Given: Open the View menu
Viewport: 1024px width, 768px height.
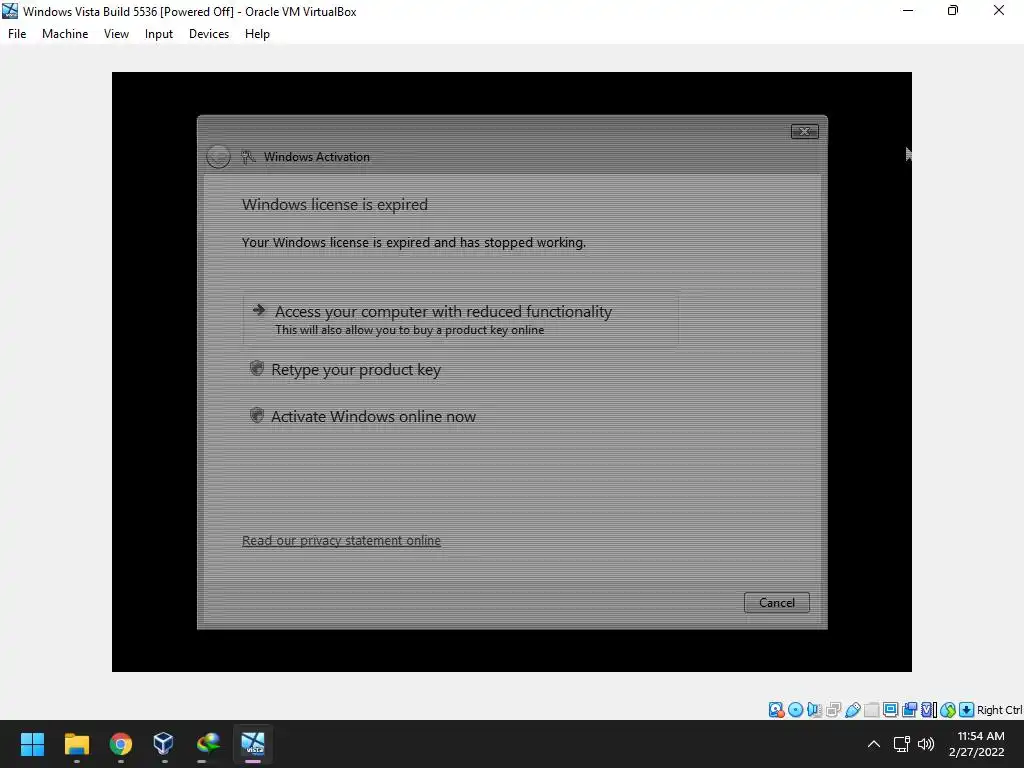Looking at the screenshot, I should (x=116, y=34).
